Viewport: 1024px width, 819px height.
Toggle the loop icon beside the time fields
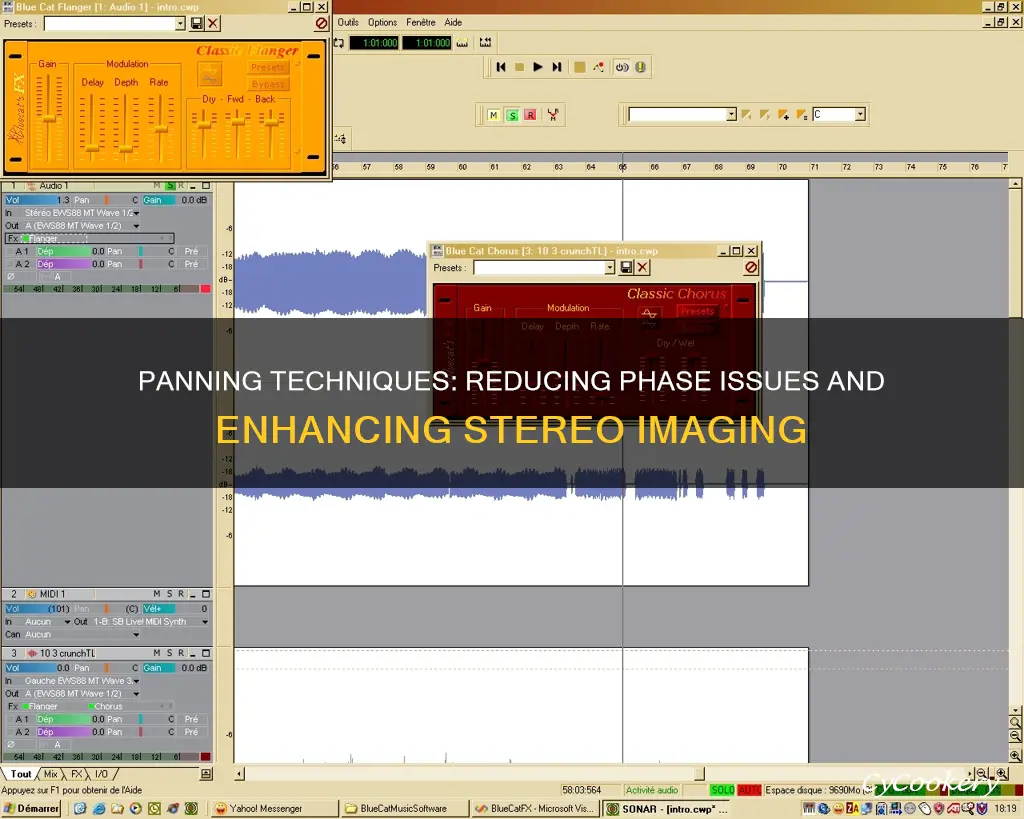pos(338,42)
